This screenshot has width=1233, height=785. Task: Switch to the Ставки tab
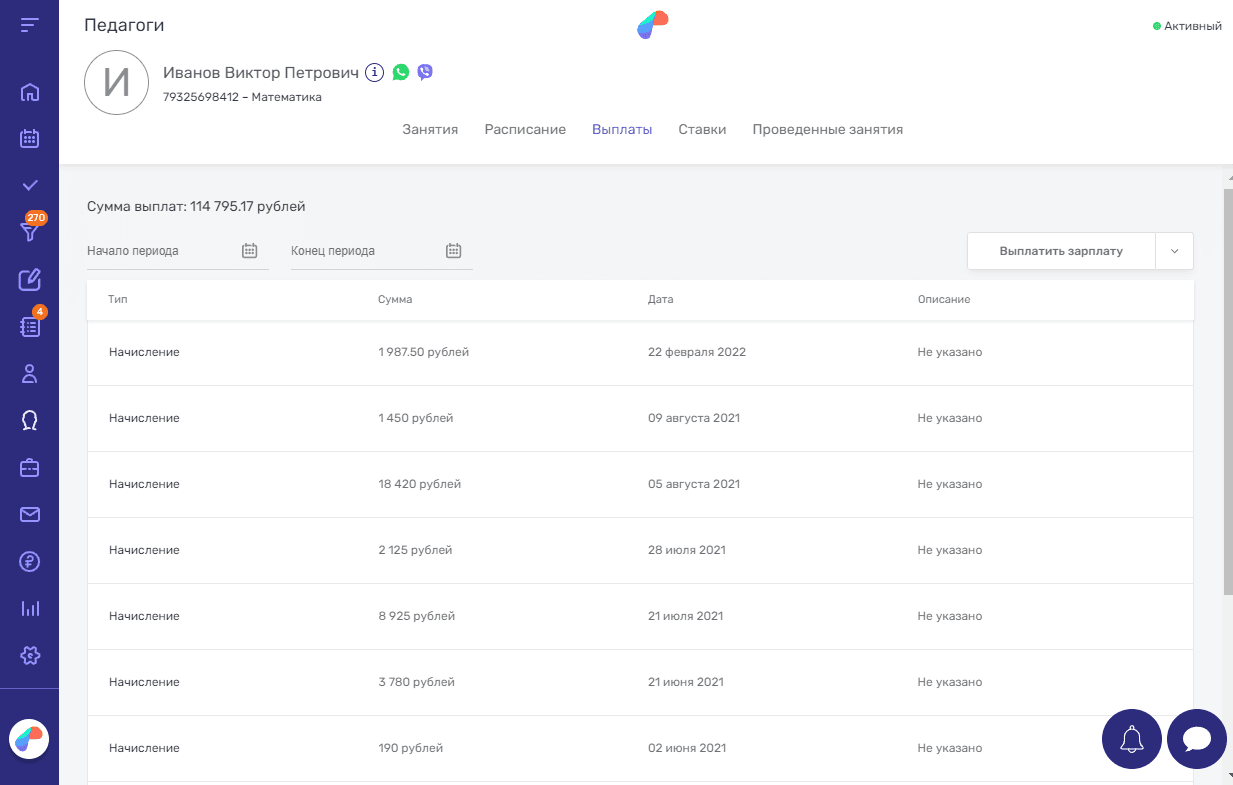click(x=702, y=129)
